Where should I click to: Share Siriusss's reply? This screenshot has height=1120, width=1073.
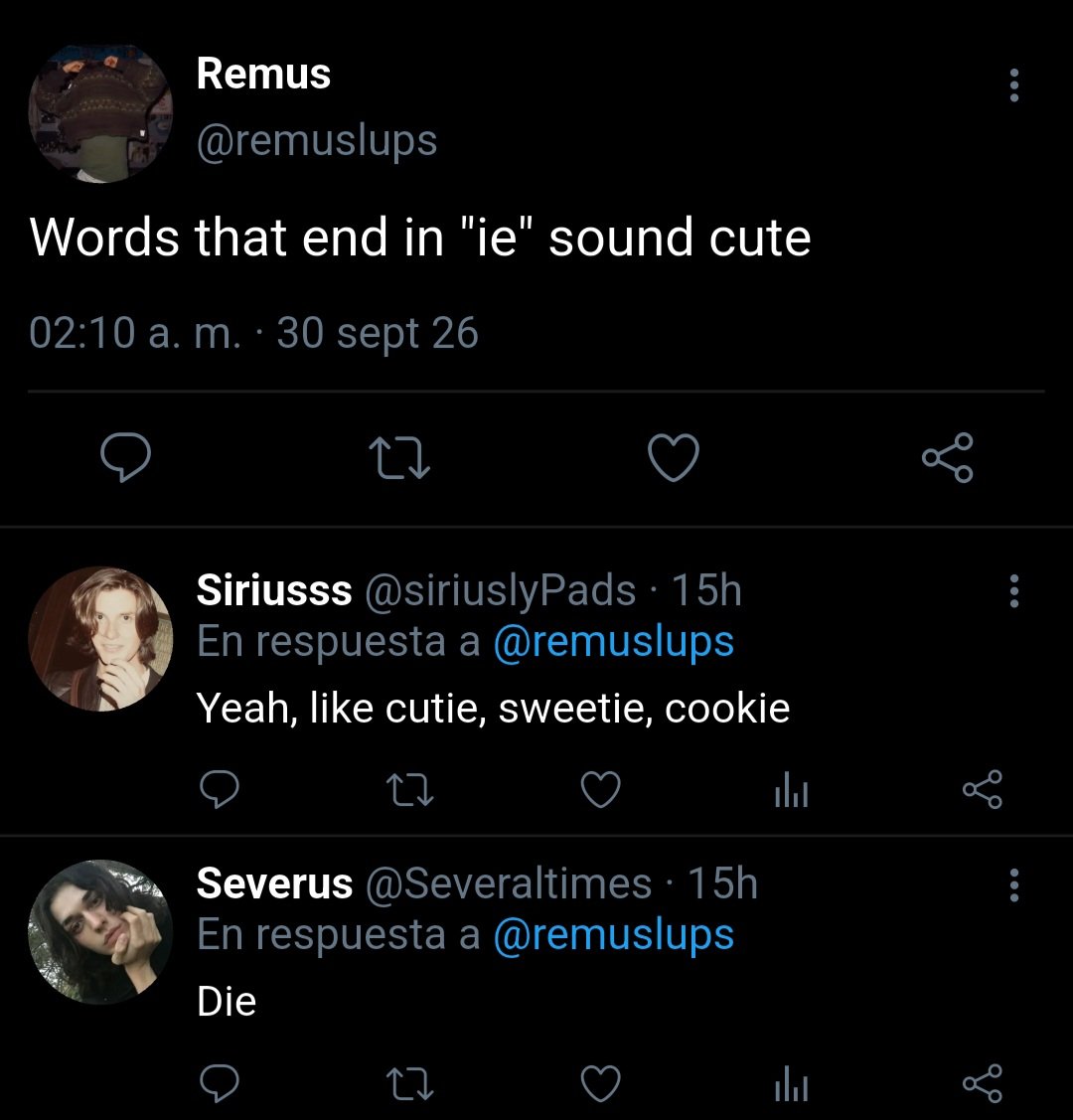(x=983, y=789)
